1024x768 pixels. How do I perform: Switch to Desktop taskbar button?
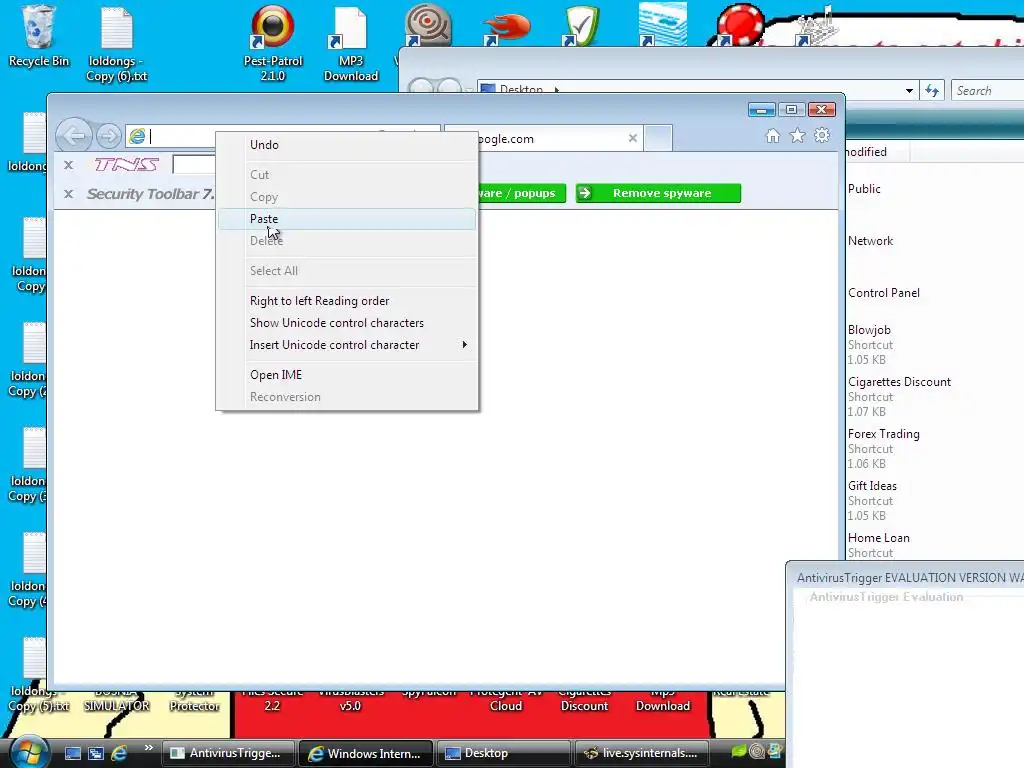click(503, 753)
